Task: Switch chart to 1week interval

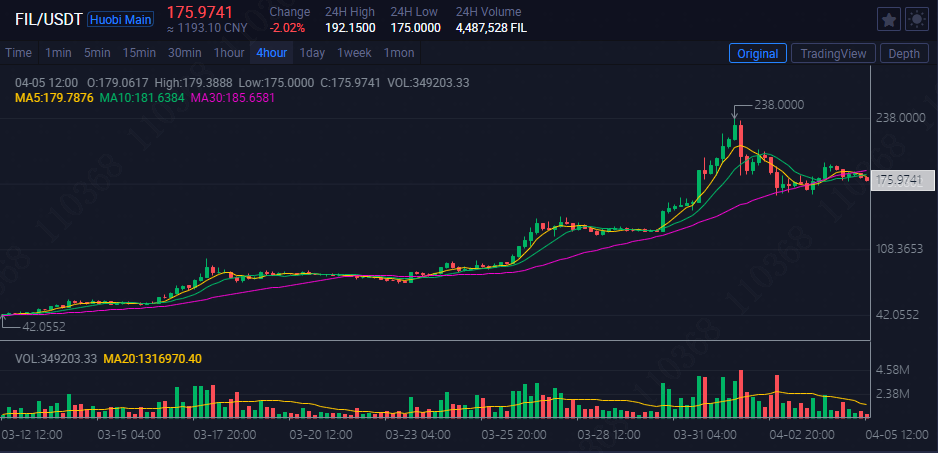Action: click(x=354, y=53)
